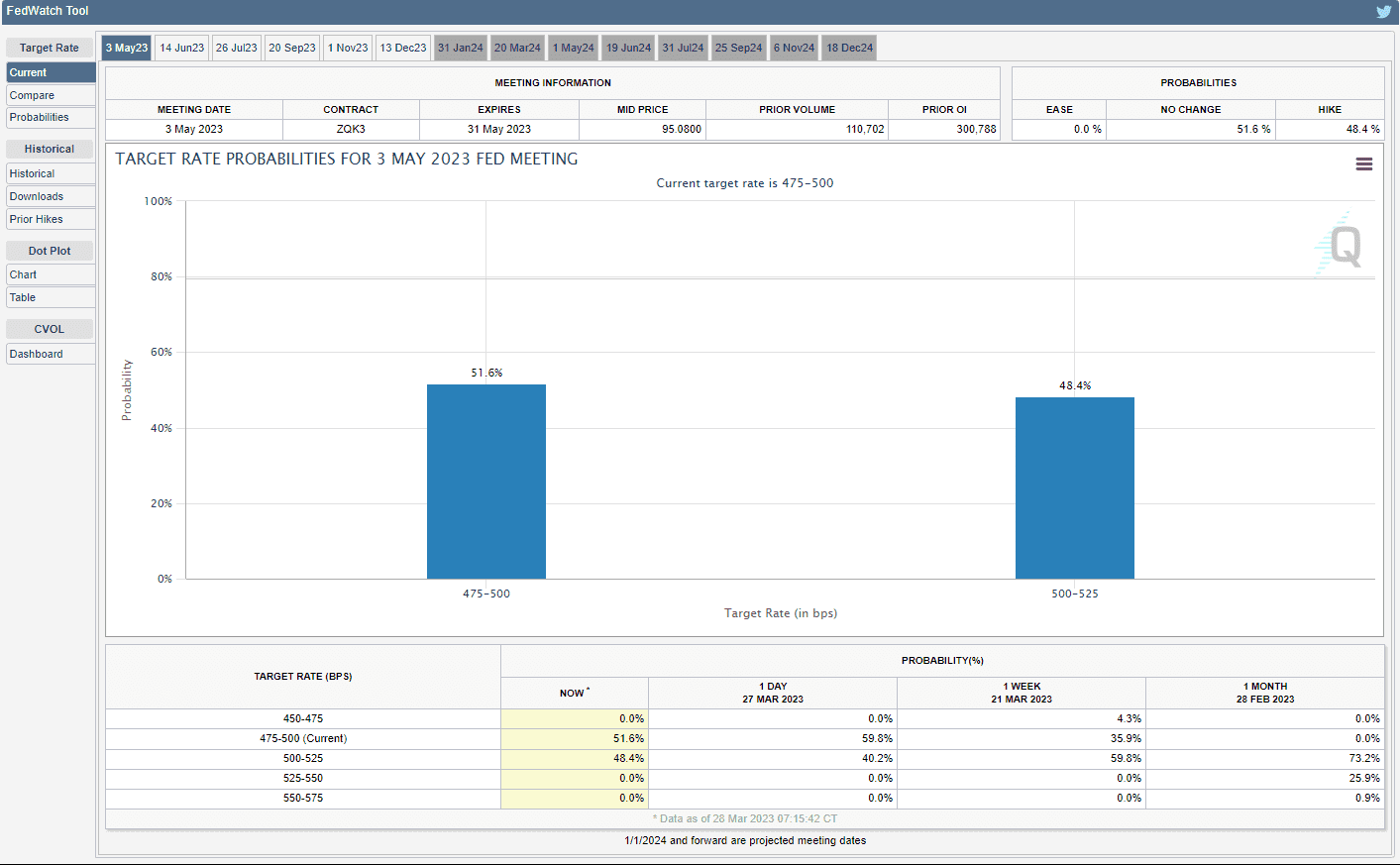The image size is (1400, 865).
Task: Open the chart hamburger menu
Action: [x=1363, y=164]
